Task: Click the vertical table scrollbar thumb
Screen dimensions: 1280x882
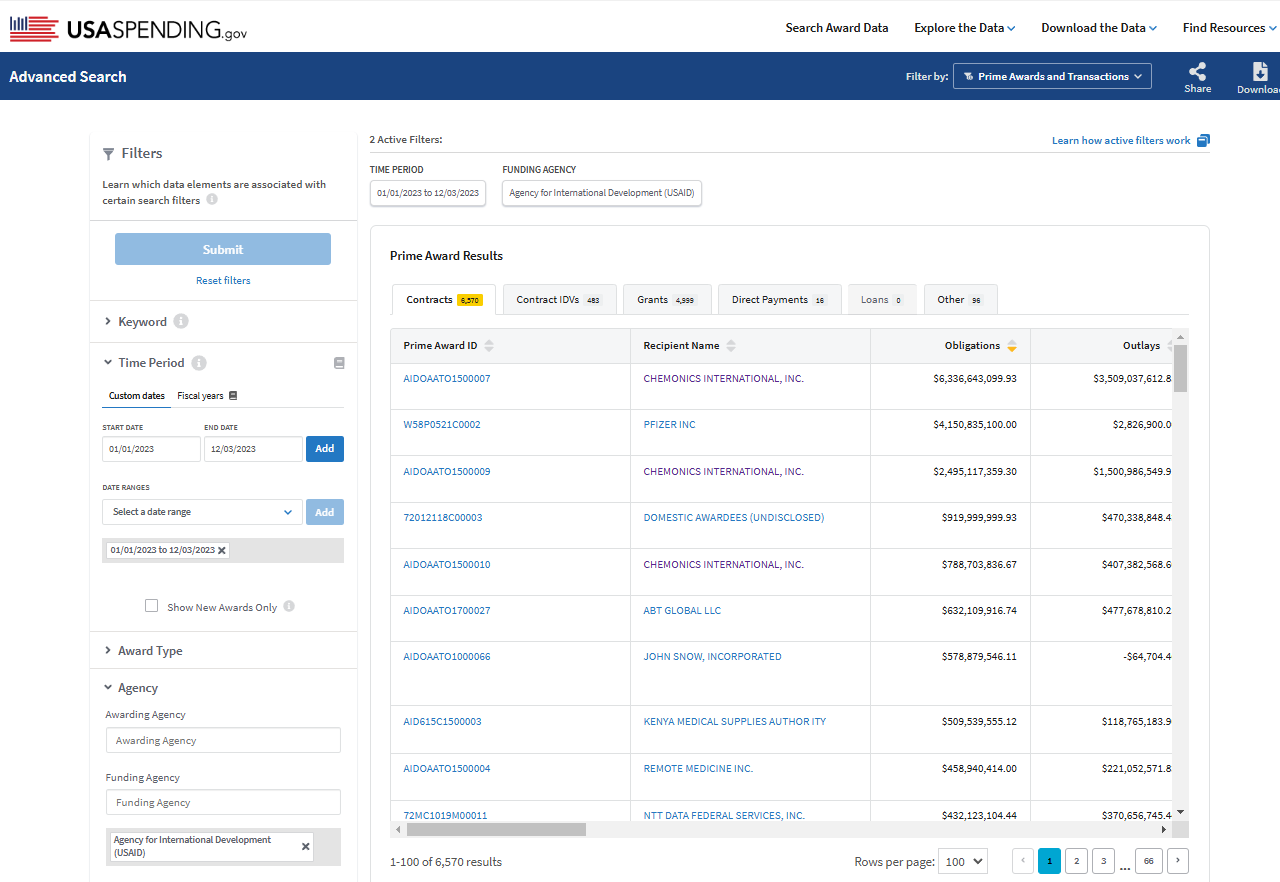Action: [1180, 369]
